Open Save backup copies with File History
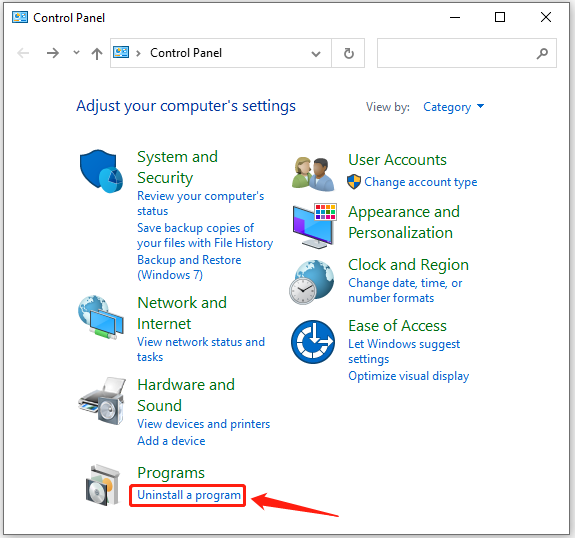This screenshot has height=538, width=575. [x=205, y=235]
